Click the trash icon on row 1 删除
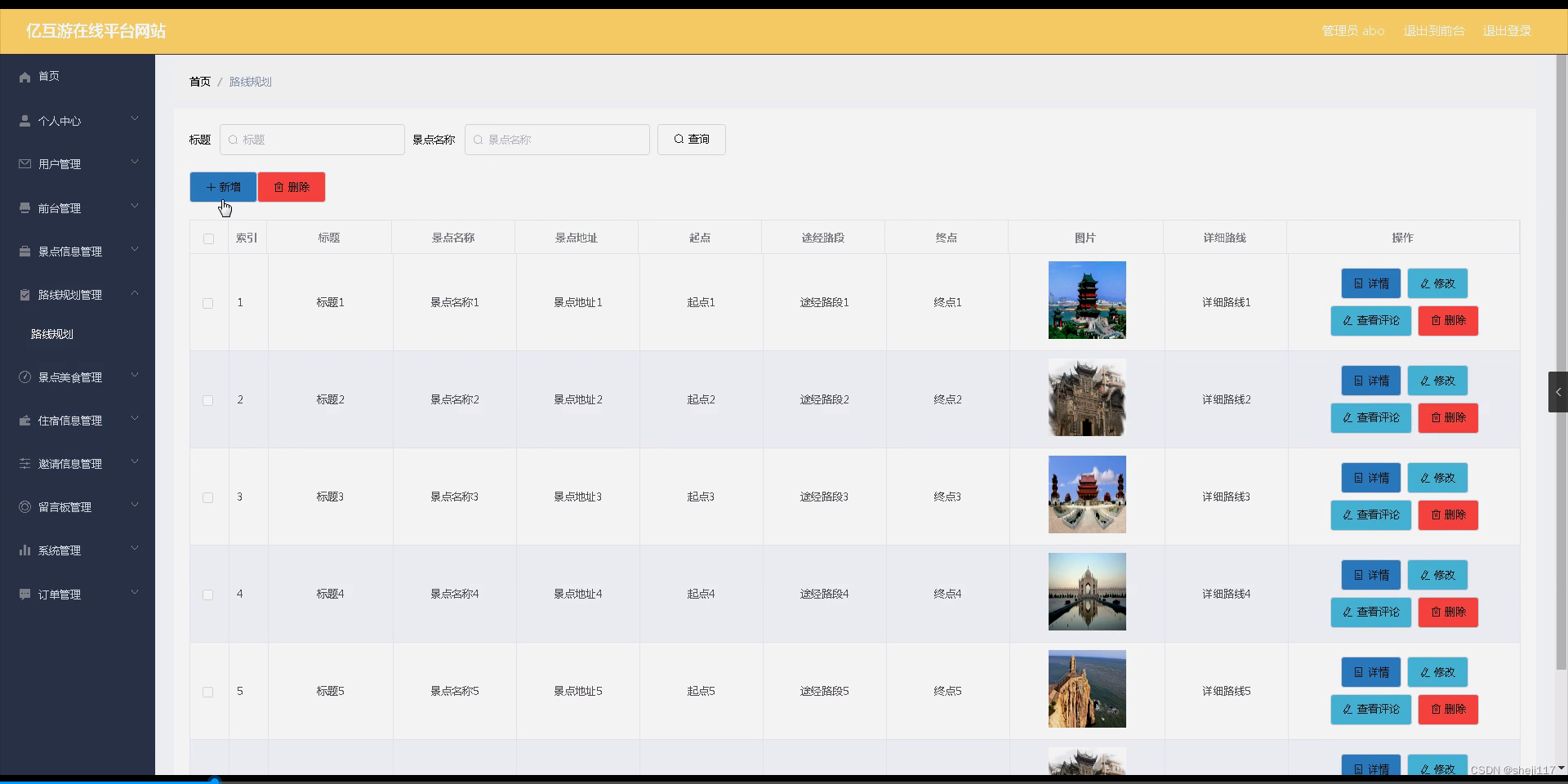Screen dimensions: 1568x784 [1436, 321]
